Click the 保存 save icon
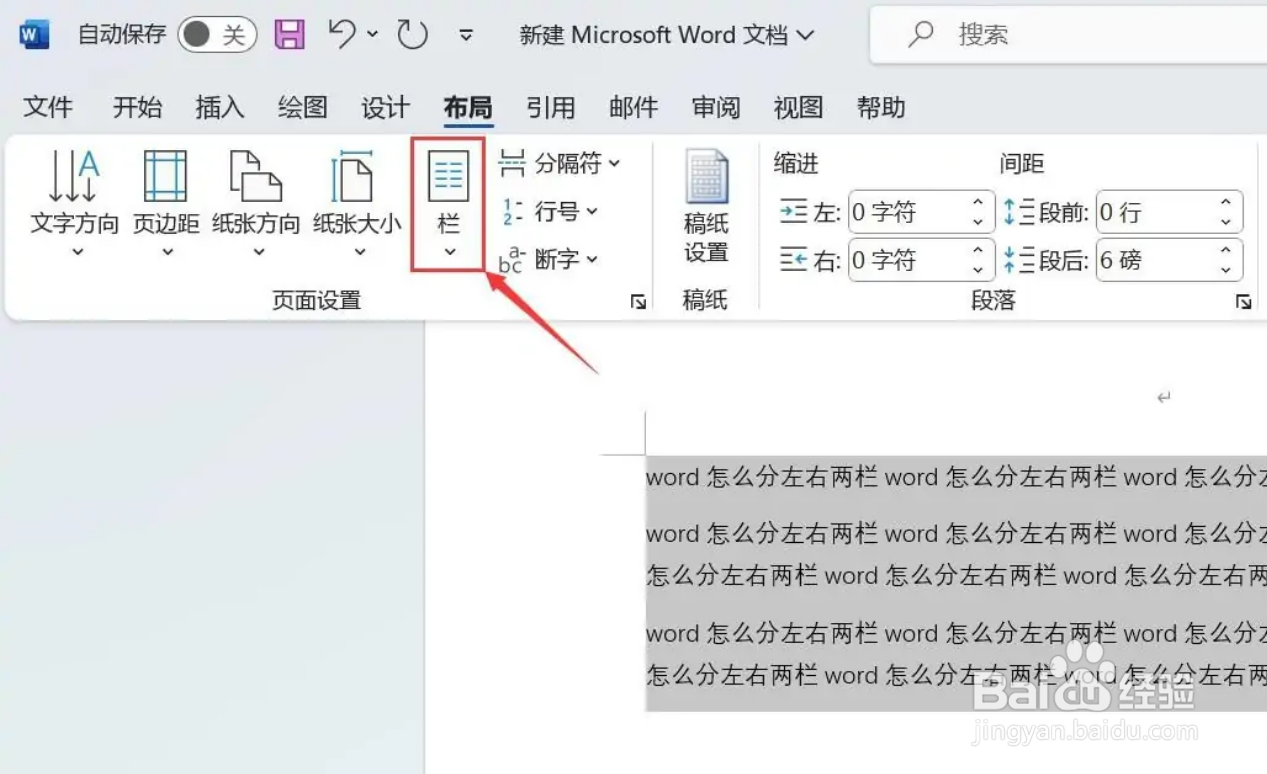The height and width of the screenshot is (774, 1267). (289, 33)
